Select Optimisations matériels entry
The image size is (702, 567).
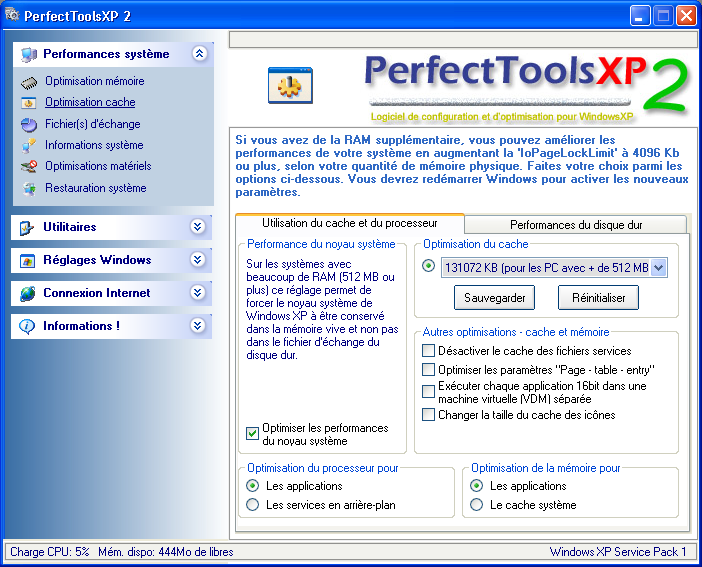[98, 166]
